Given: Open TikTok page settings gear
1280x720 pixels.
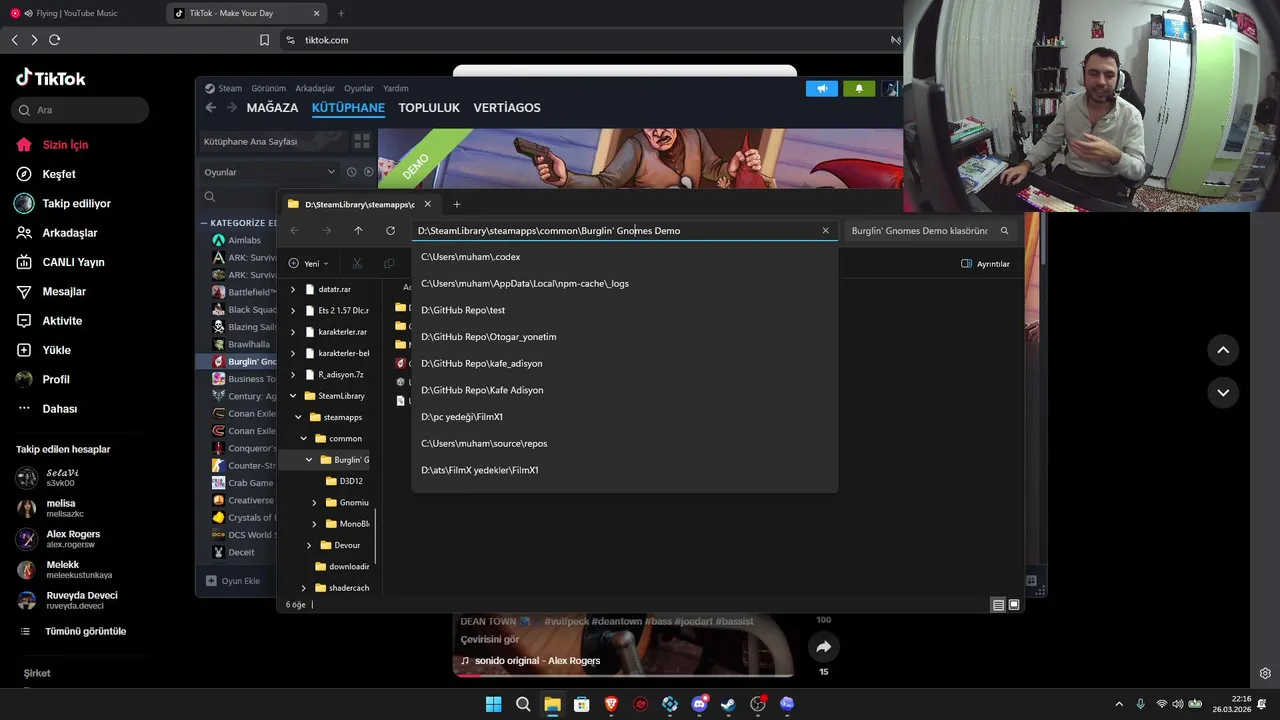Looking at the screenshot, I should [x=1265, y=673].
